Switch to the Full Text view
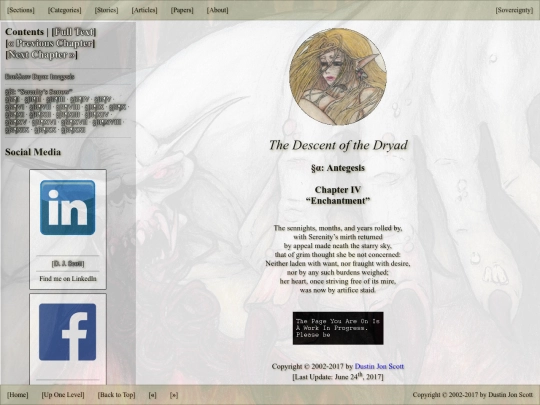 [x=74, y=32]
